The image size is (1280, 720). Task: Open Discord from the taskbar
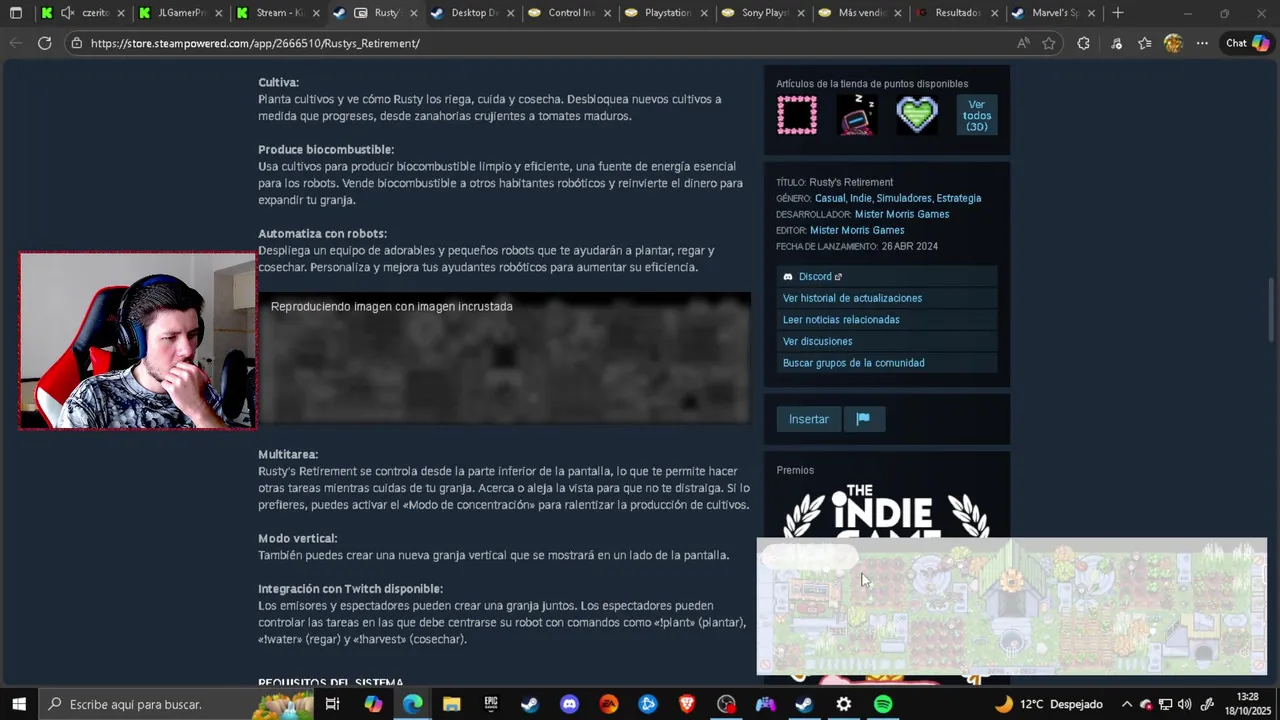(x=569, y=704)
